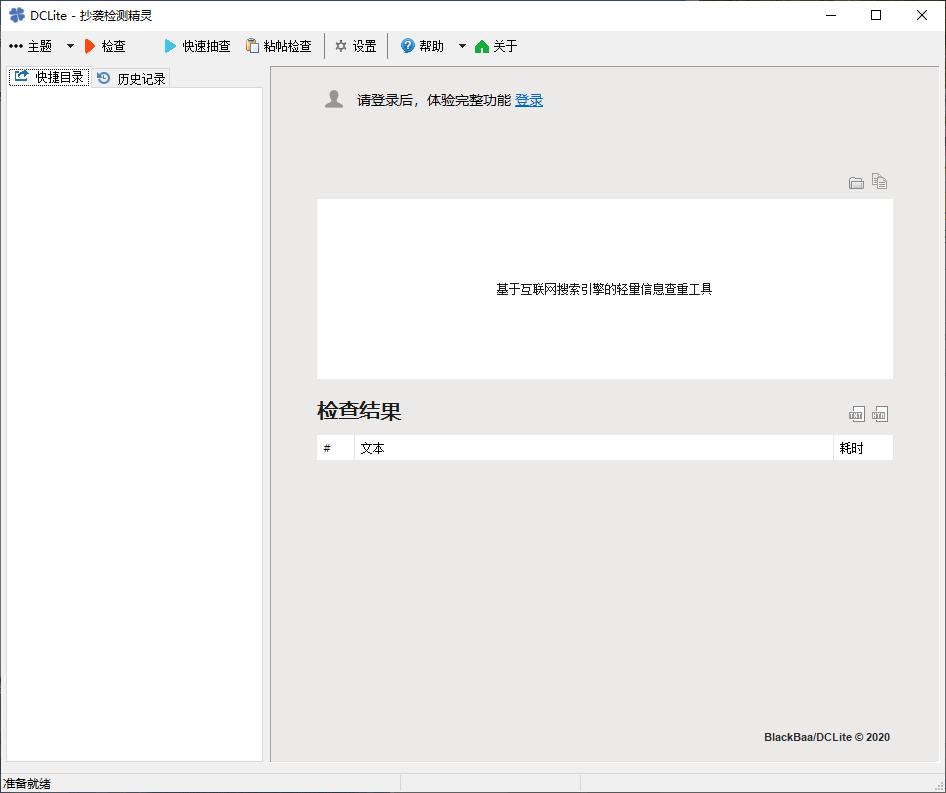Screen dimensions: 946x793
Task: Click the 登录 login link
Action: pyautogui.click(x=529, y=100)
